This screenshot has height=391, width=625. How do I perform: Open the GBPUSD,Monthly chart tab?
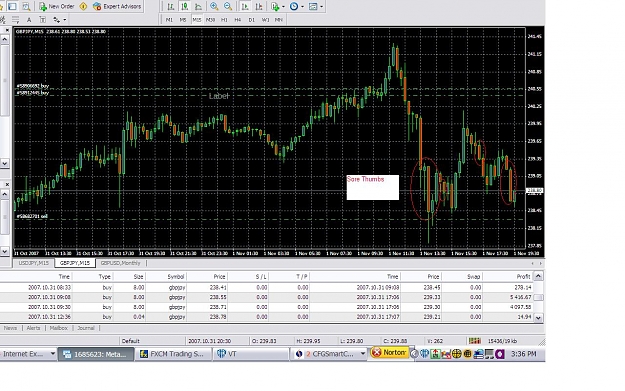tap(121, 263)
